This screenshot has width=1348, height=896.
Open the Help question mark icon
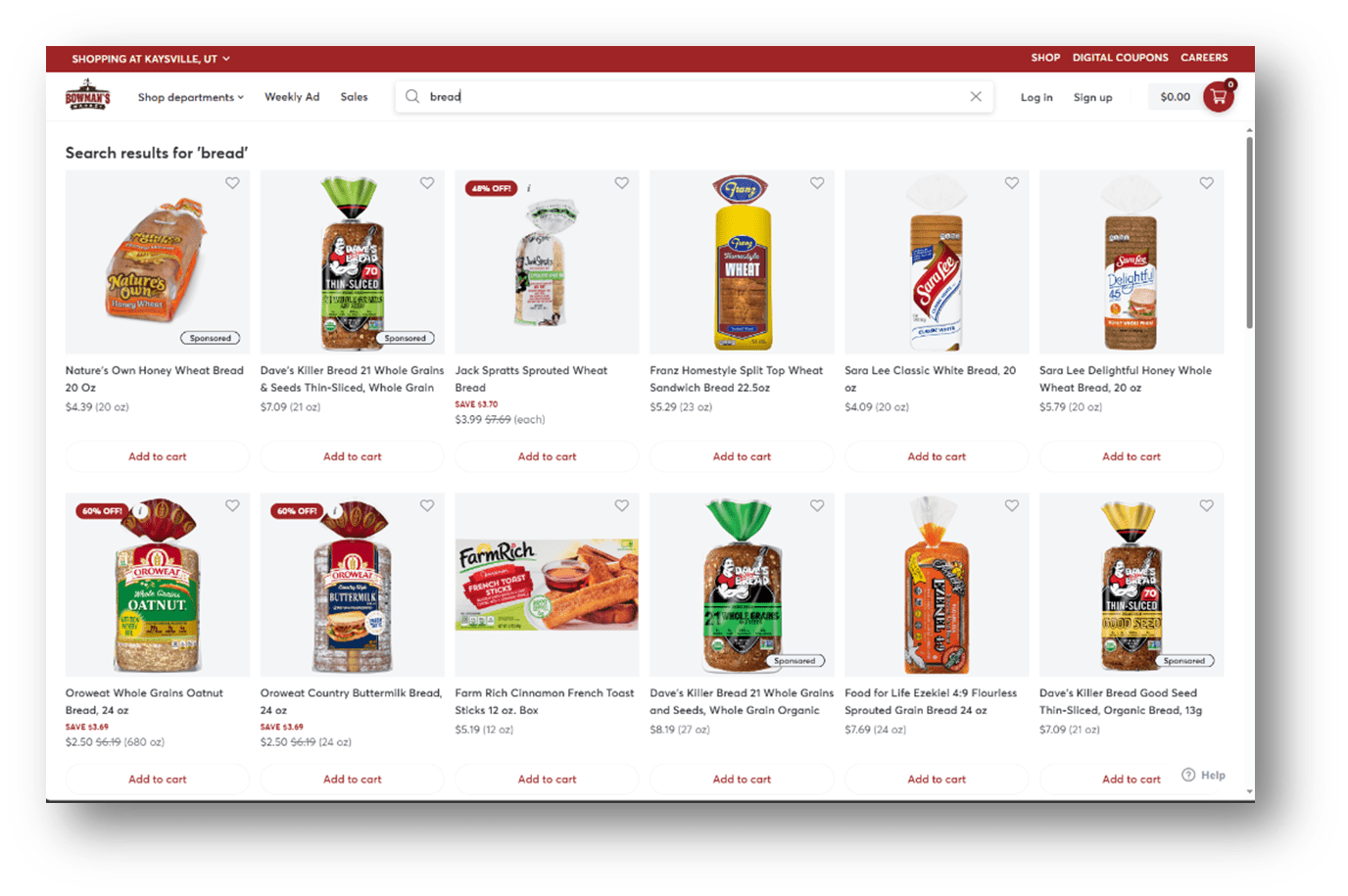pos(1188,775)
